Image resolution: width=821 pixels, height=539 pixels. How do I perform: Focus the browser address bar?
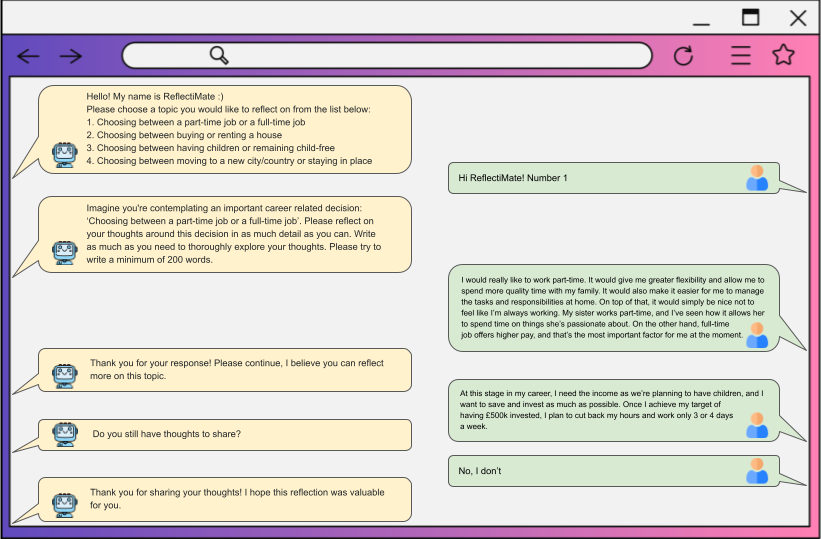click(x=387, y=56)
